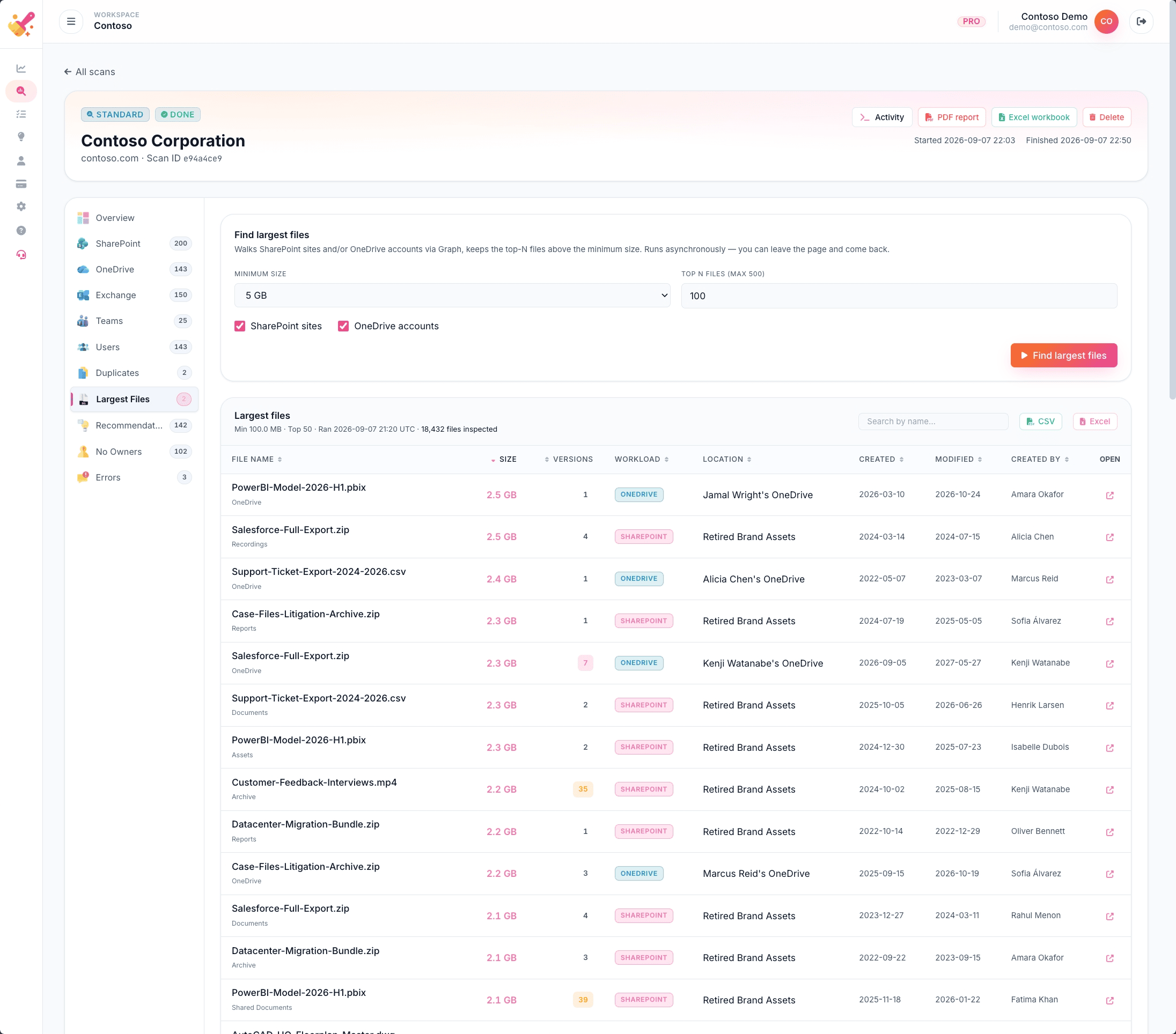Image resolution: width=1176 pixels, height=1034 pixels.
Task: Switch to the Teams section
Action: point(134,321)
